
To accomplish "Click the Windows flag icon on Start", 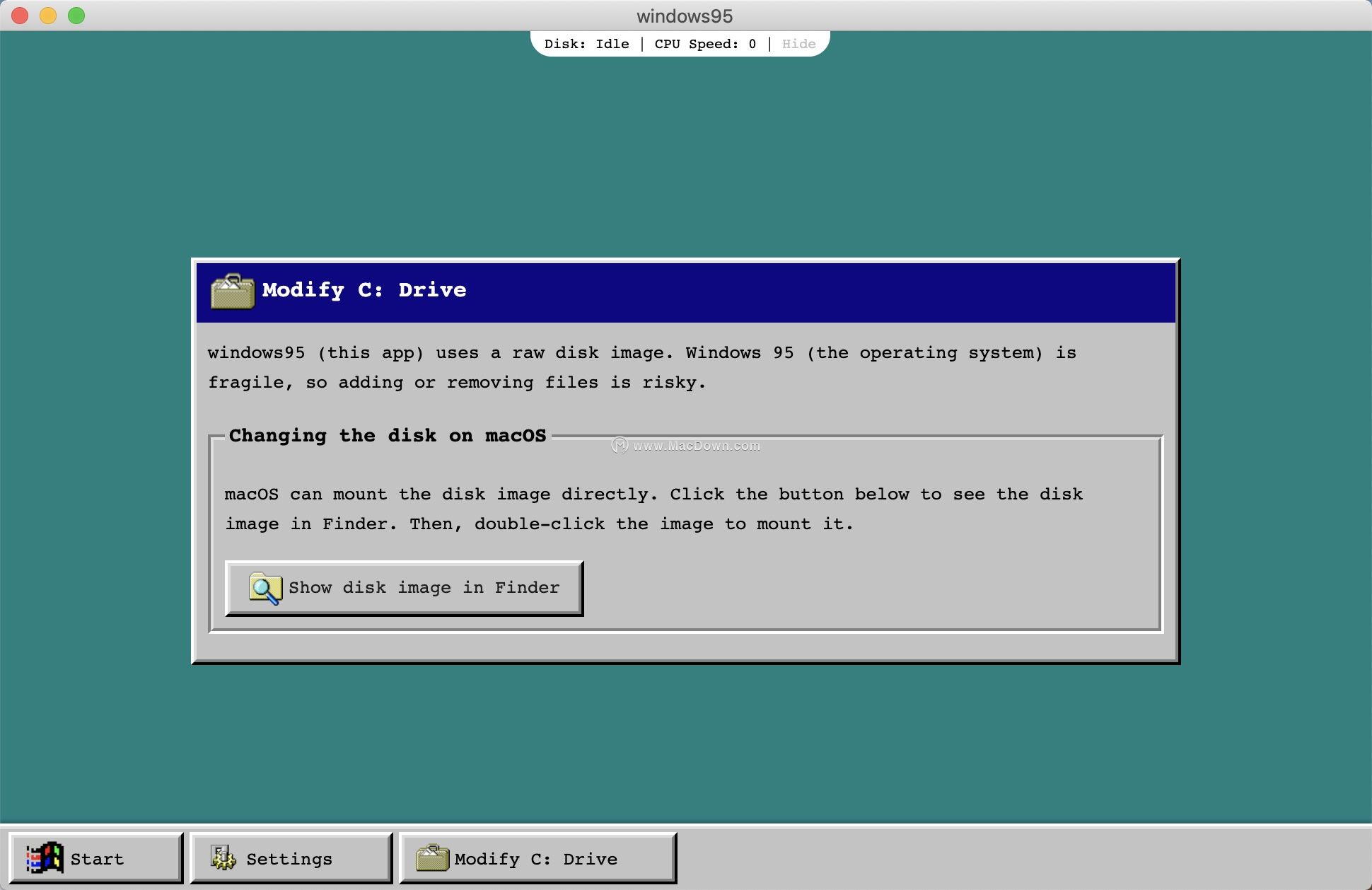I will click(45, 857).
